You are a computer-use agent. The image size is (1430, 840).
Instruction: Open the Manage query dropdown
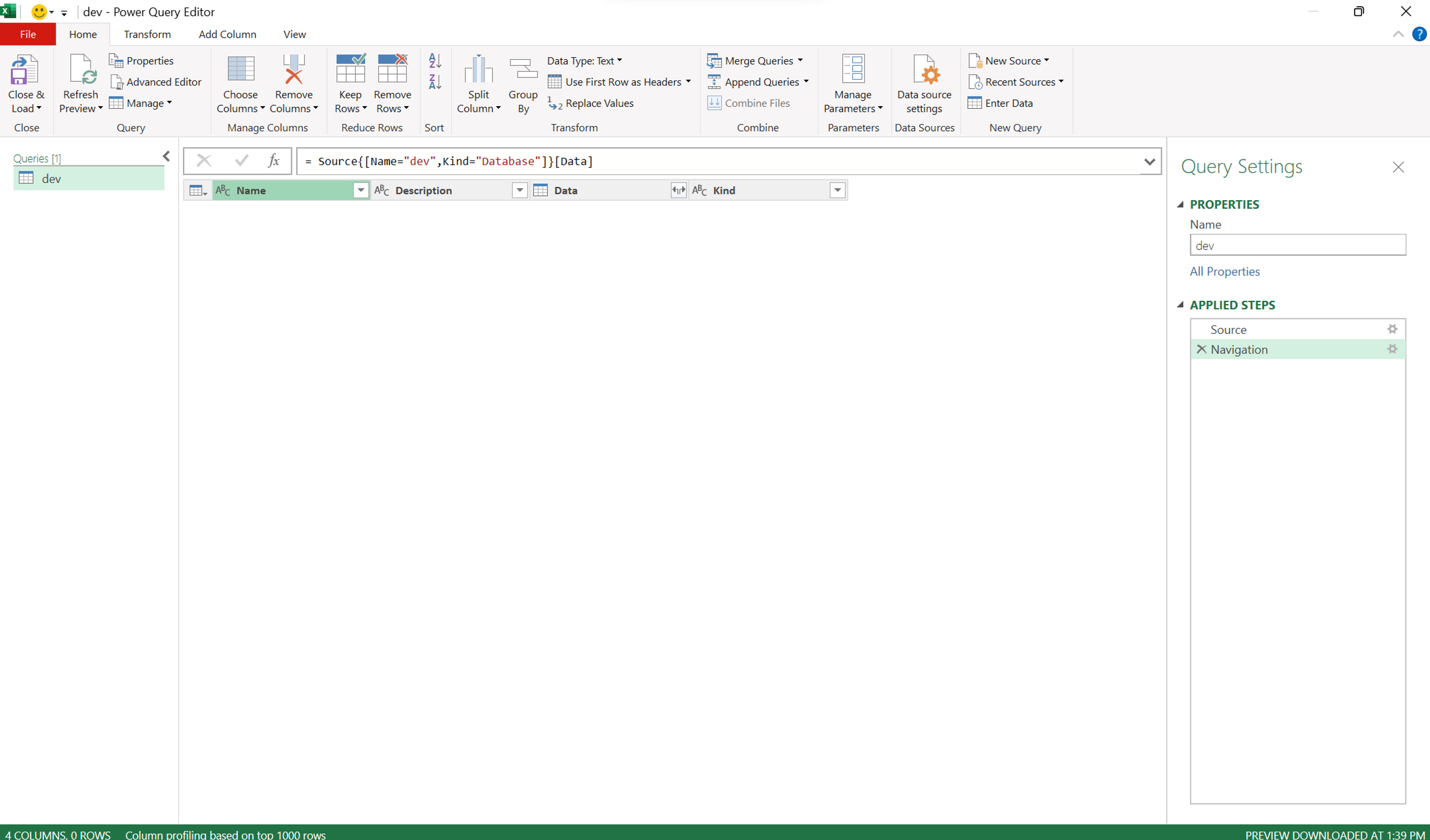[x=141, y=103]
